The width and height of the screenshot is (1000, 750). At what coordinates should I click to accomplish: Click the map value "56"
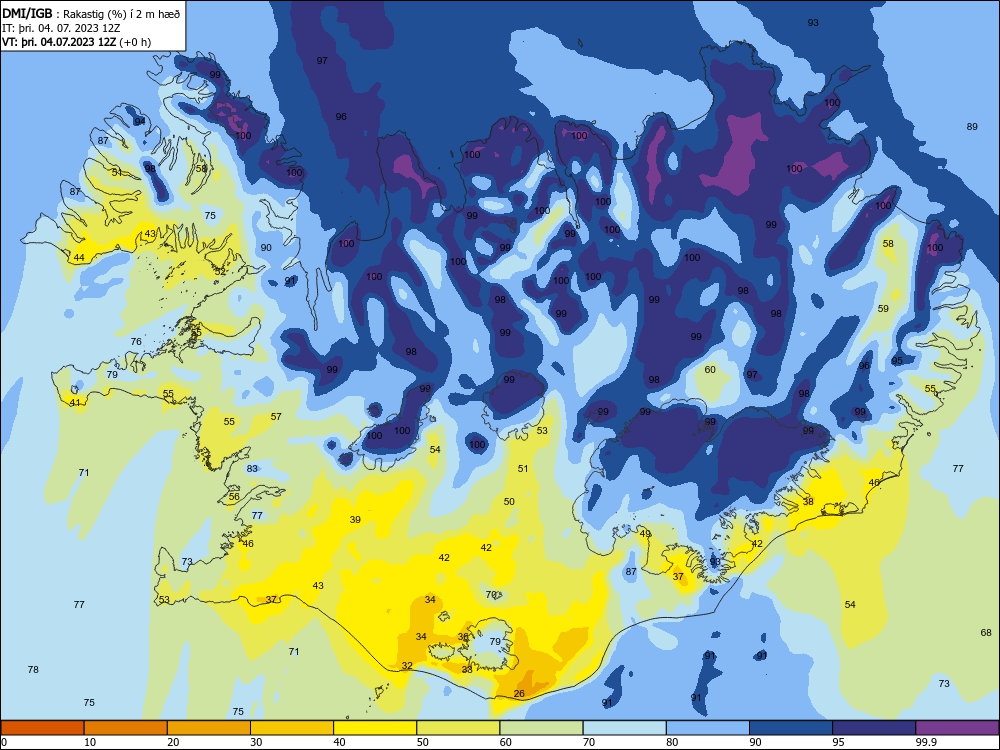(234, 497)
